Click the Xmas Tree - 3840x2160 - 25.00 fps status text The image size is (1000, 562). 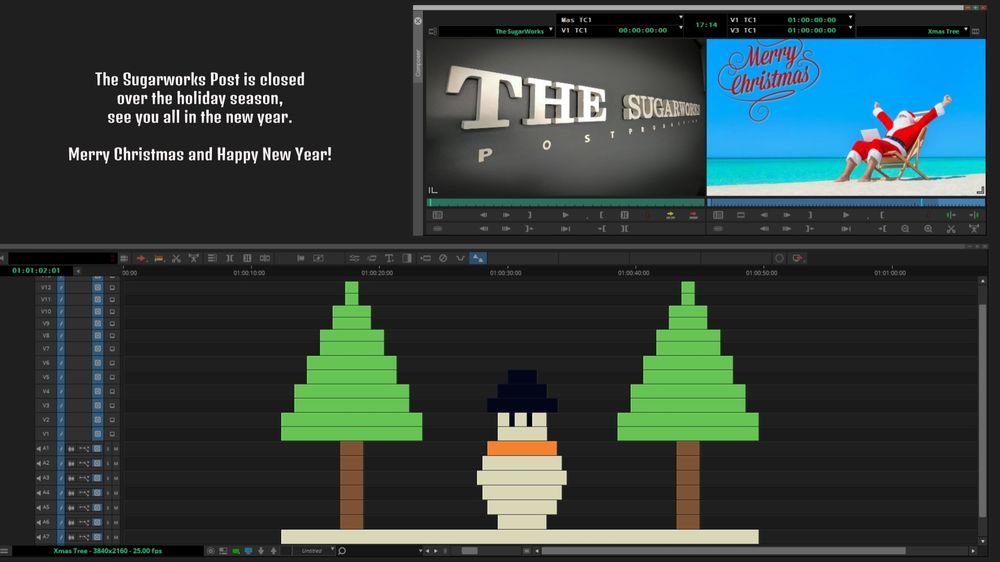click(x=108, y=551)
